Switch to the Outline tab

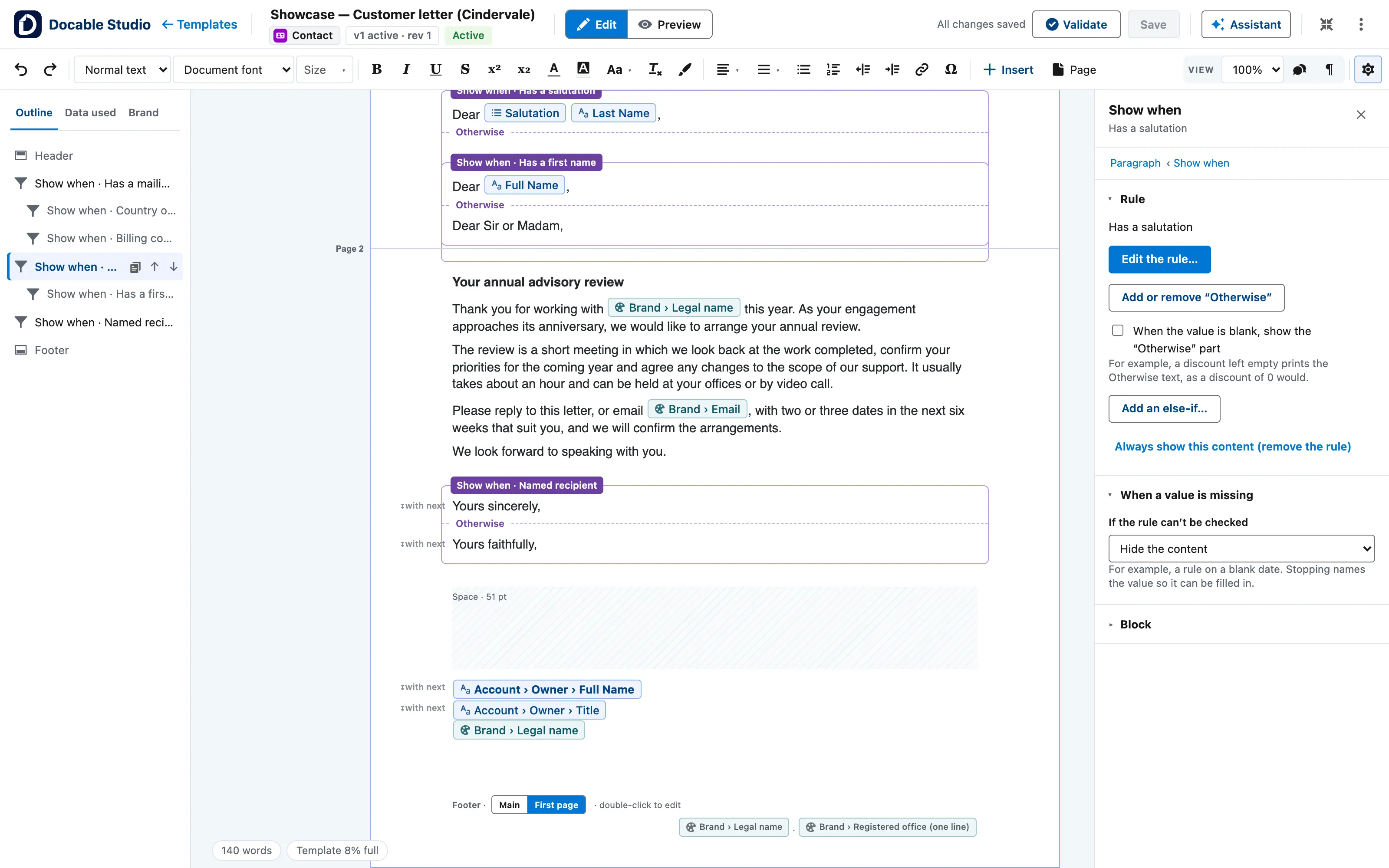click(x=34, y=112)
